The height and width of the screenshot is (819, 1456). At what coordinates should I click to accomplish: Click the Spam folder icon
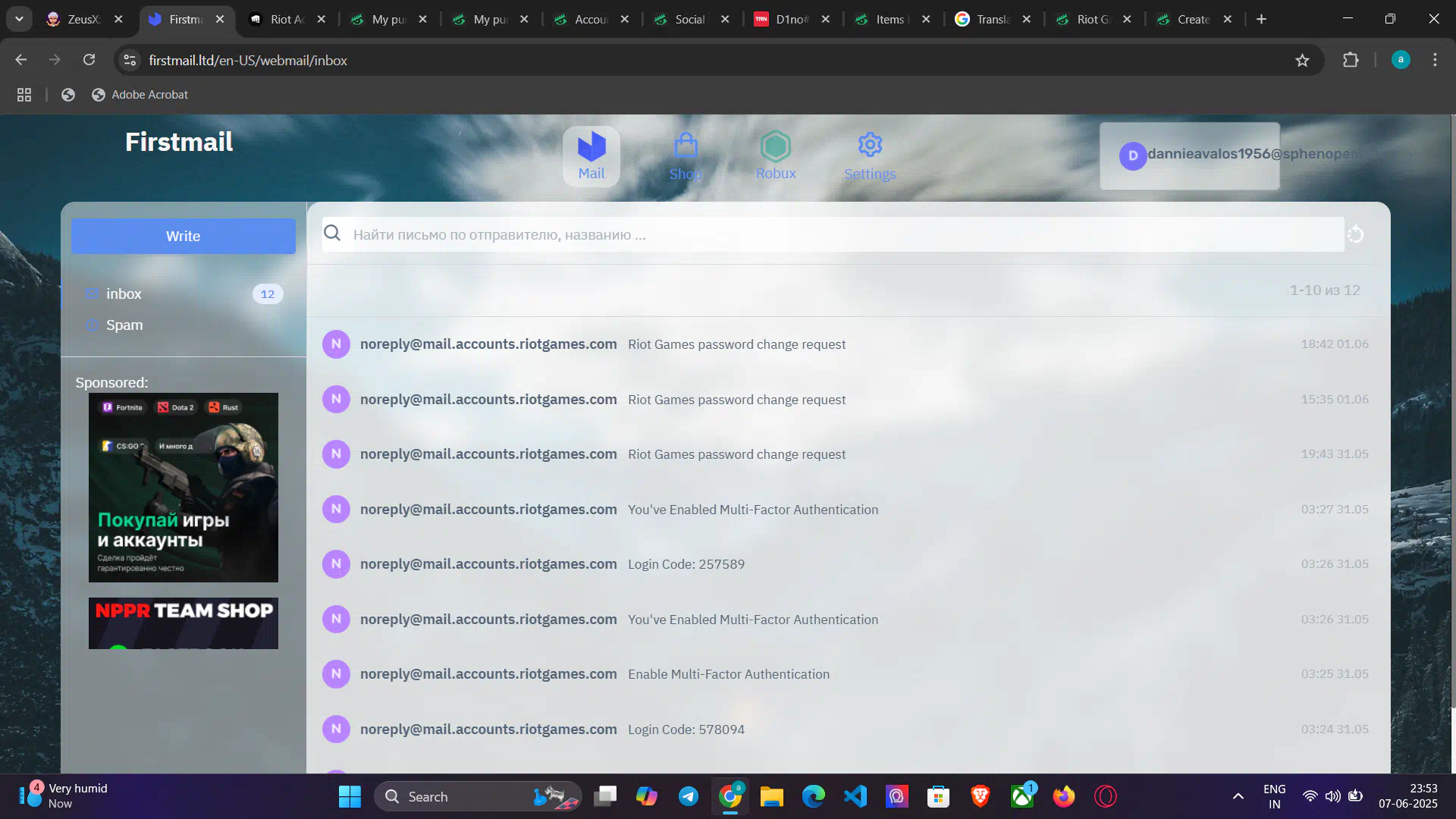point(92,325)
